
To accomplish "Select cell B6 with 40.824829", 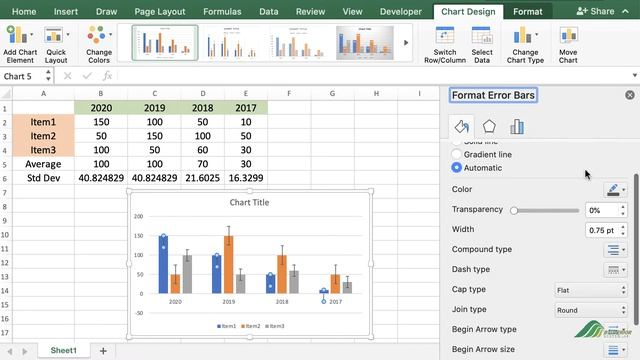I will pos(101,178).
